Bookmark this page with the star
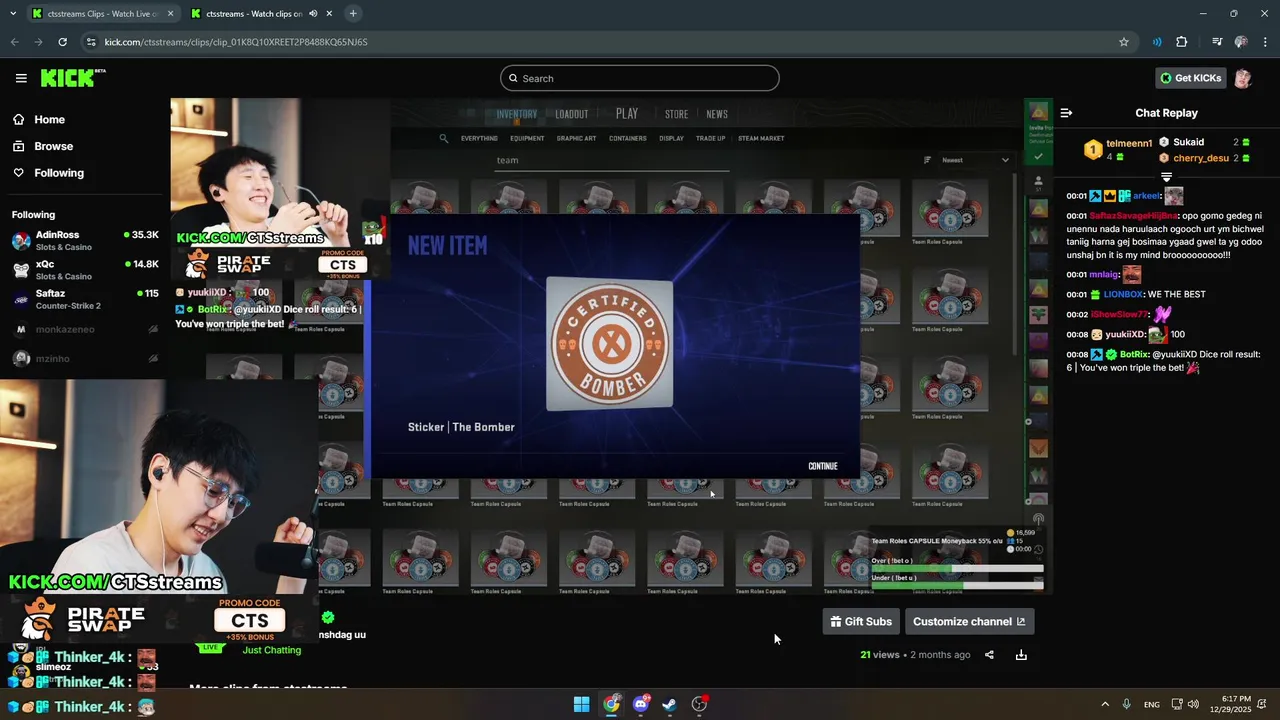This screenshot has width=1280, height=720. pyautogui.click(x=1124, y=42)
